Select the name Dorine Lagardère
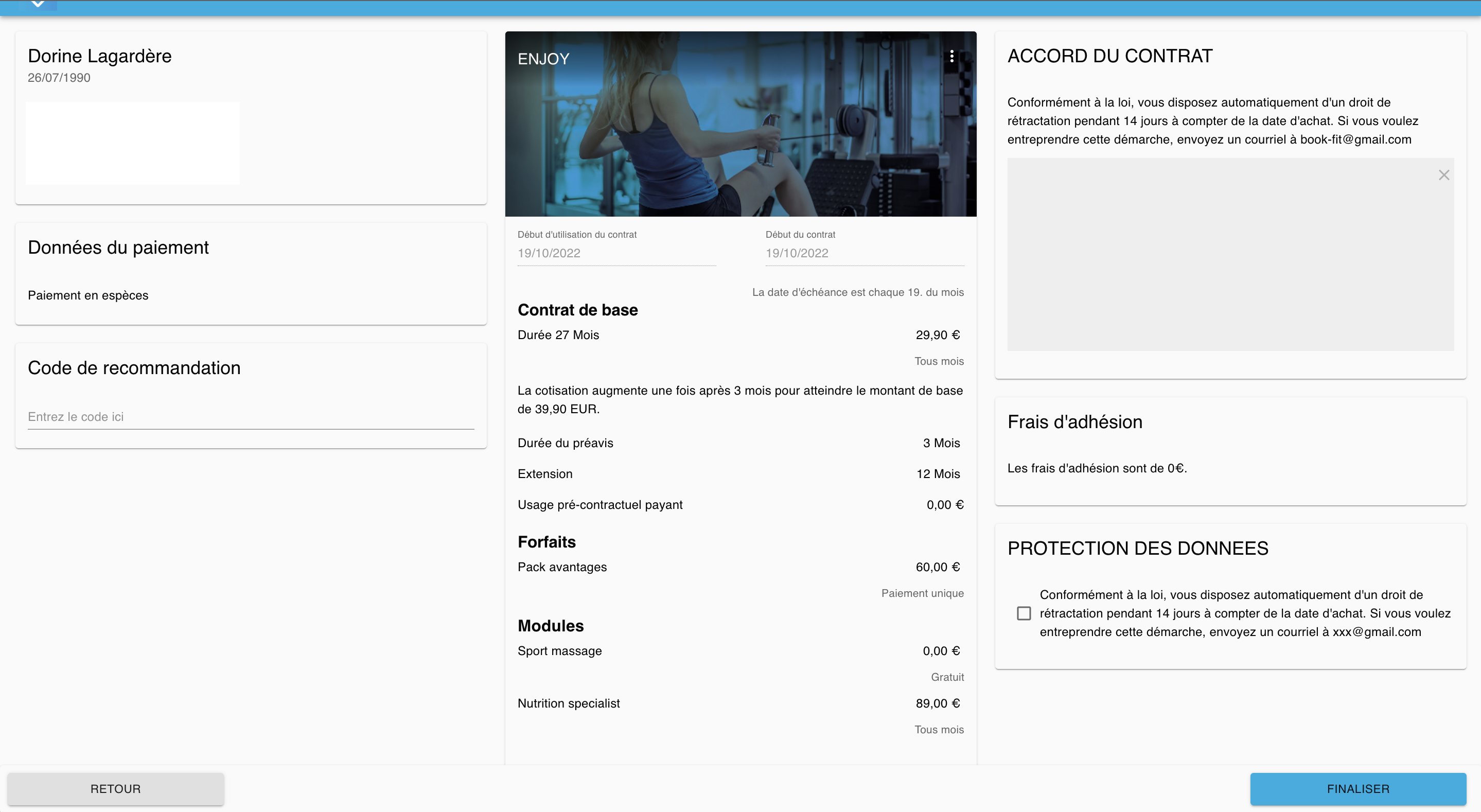 (x=99, y=56)
